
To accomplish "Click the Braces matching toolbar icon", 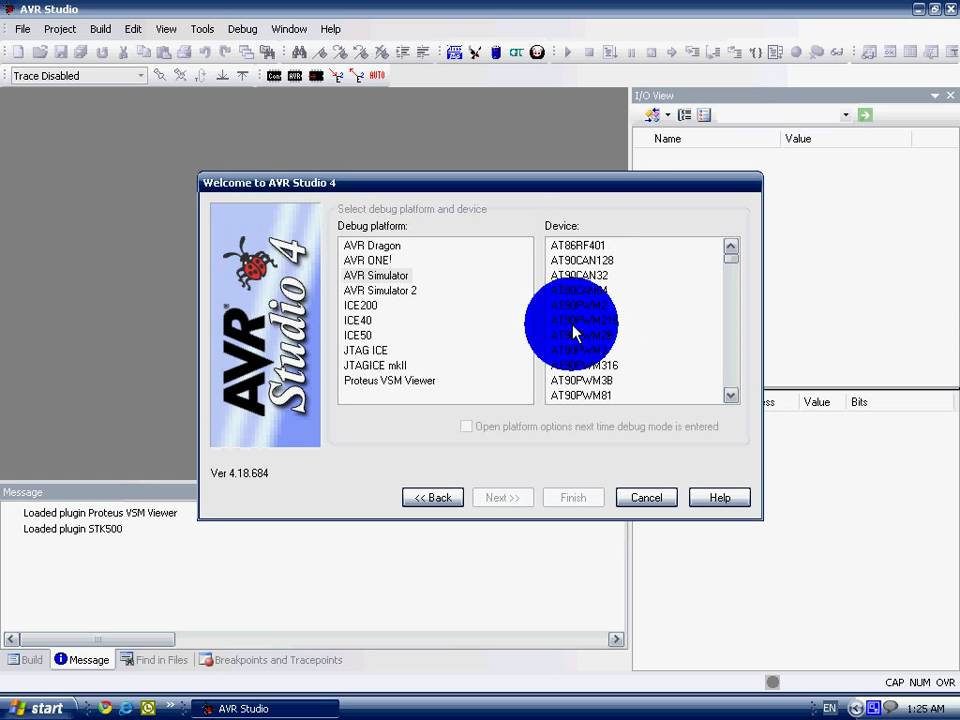I will (755, 52).
